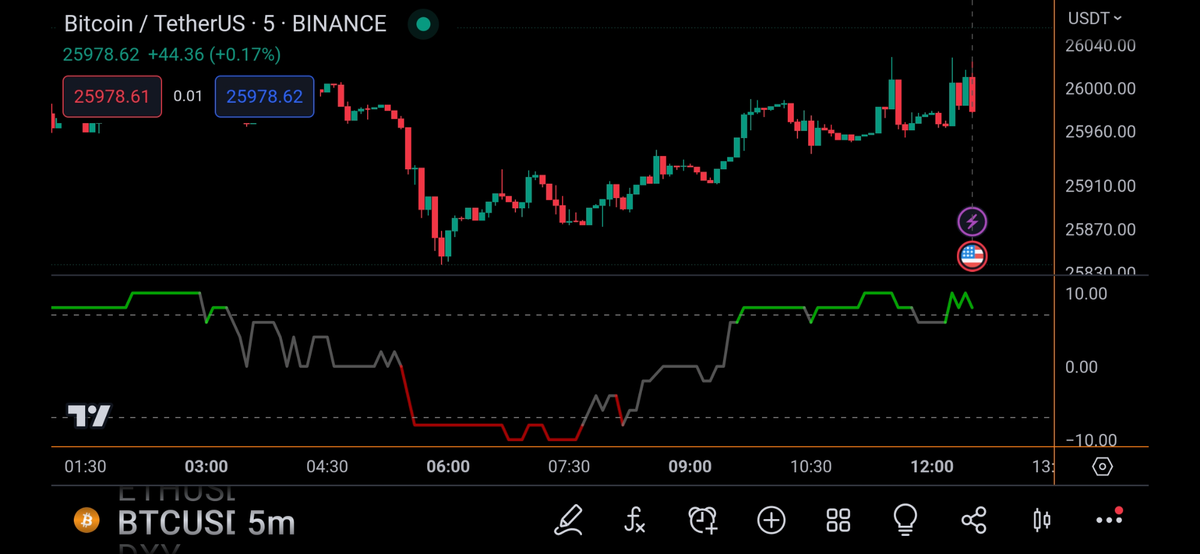Open the BTCUSD symbol selector
This screenshot has height=554, width=1200.
tap(175, 522)
